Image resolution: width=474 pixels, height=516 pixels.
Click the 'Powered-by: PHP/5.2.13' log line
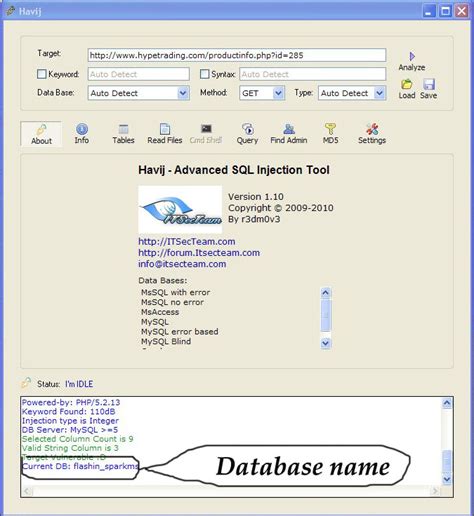[x=71, y=402]
